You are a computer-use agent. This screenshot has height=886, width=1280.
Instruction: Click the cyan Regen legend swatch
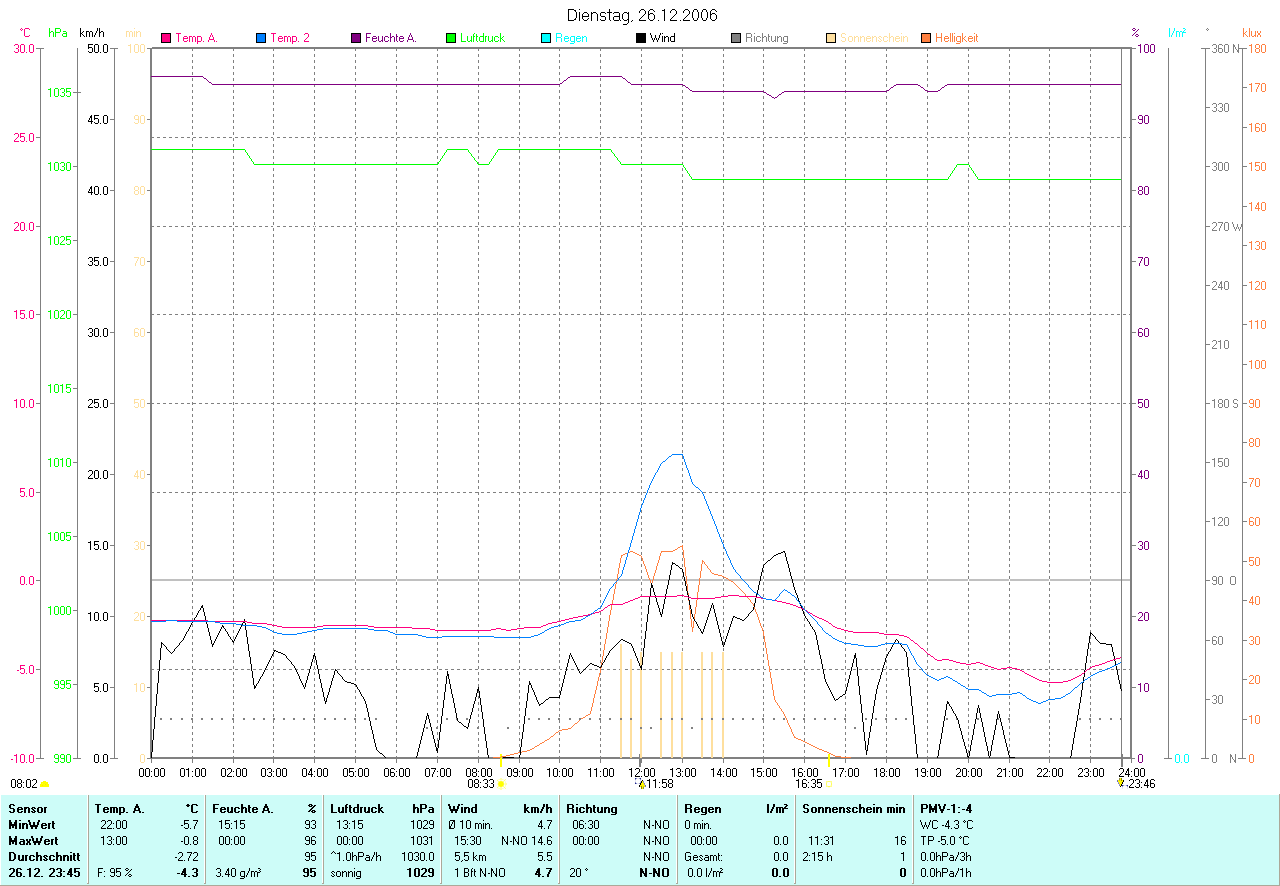pyautogui.click(x=546, y=38)
